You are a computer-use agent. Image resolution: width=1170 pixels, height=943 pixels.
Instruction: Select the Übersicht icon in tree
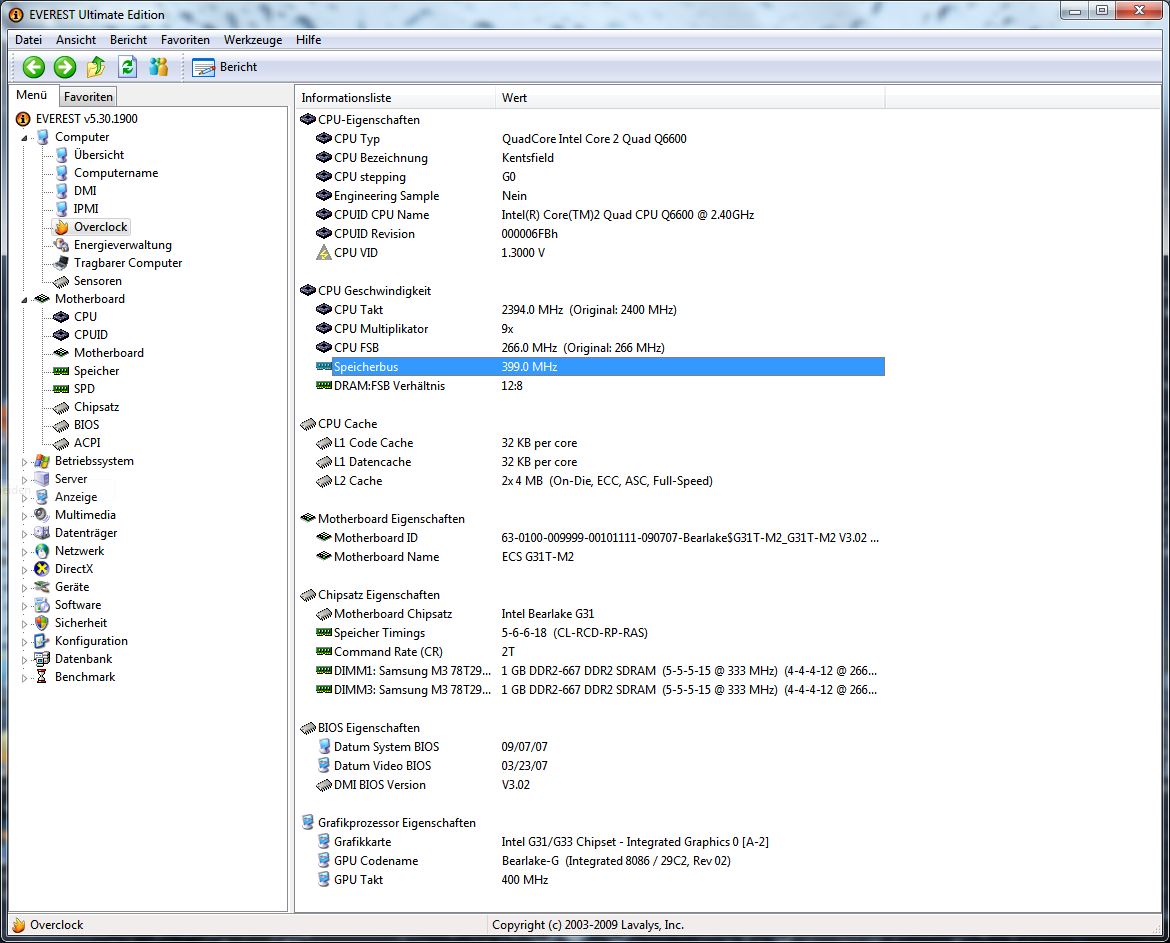tap(62, 154)
